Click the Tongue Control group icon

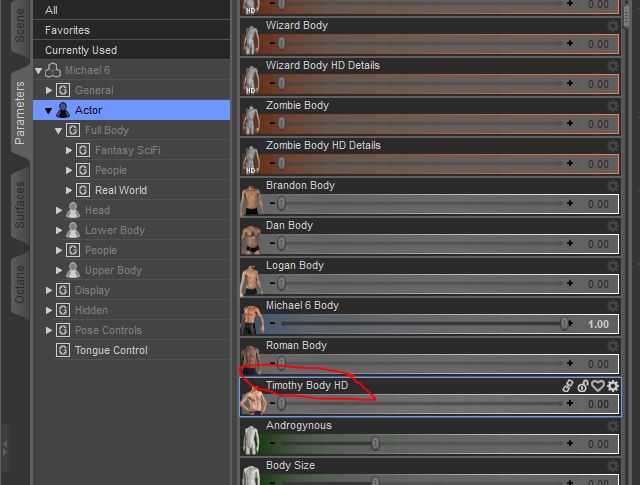tap(63, 350)
